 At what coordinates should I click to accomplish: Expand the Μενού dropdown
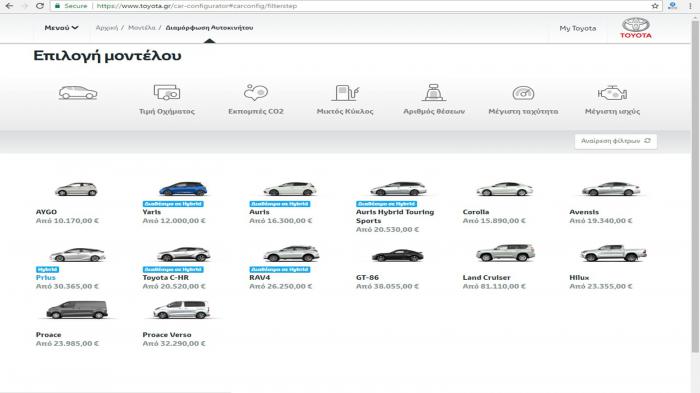pos(61,28)
